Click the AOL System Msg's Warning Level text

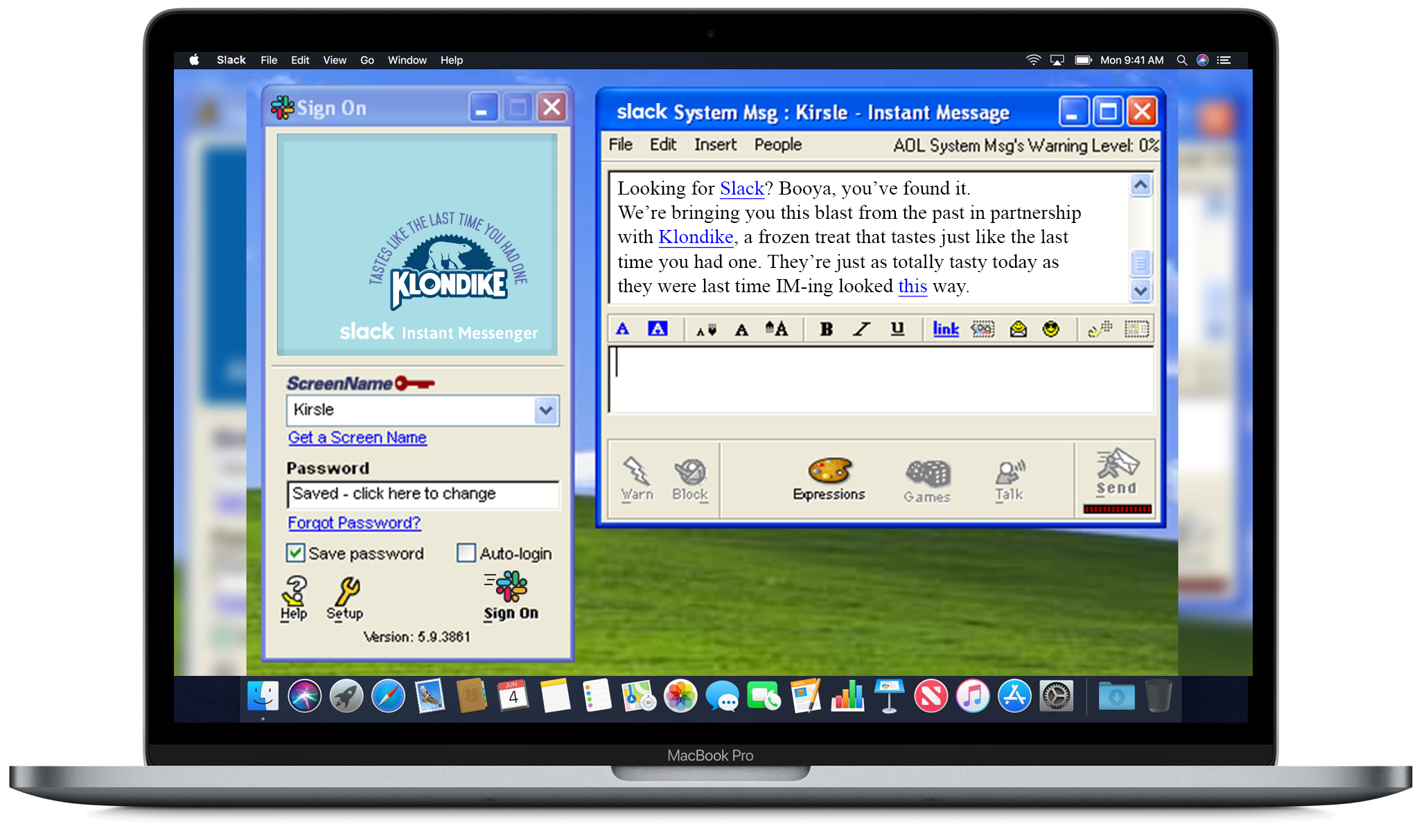coord(1025,145)
